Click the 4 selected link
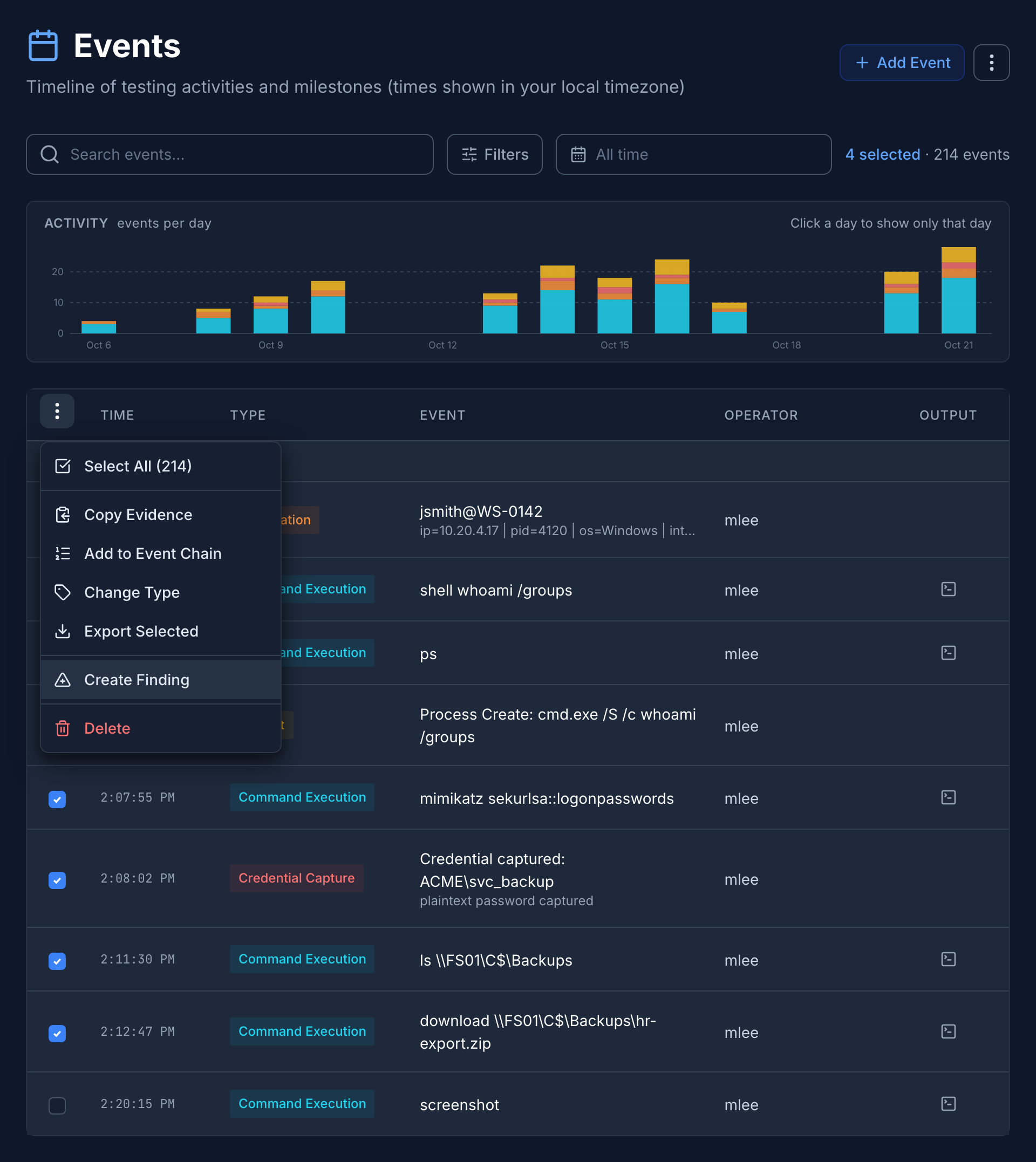The height and width of the screenshot is (1162, 1036). point(882,154)
